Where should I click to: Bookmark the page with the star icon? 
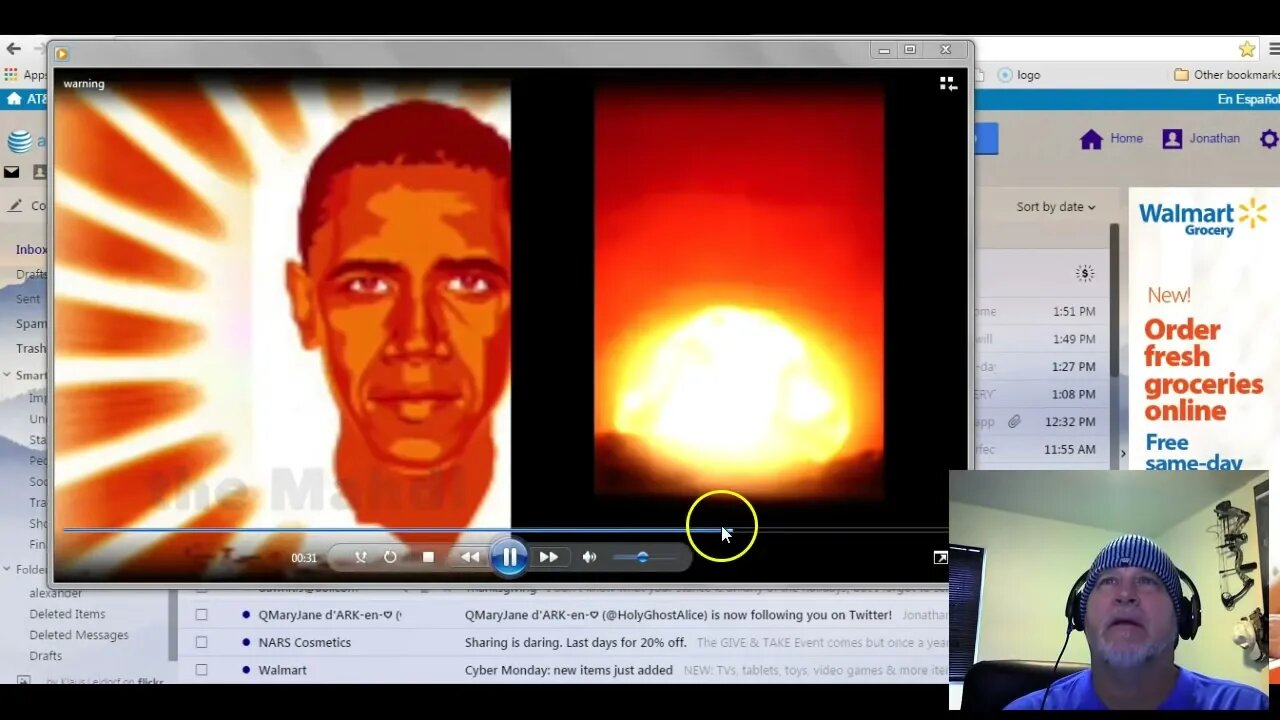tap(1247, 49)
